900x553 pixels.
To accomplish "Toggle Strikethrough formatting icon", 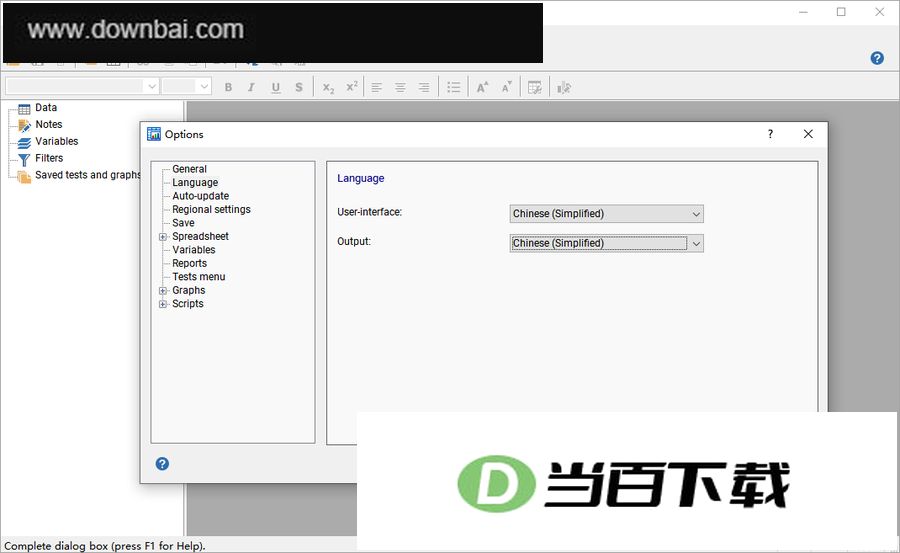I will 299,87.
